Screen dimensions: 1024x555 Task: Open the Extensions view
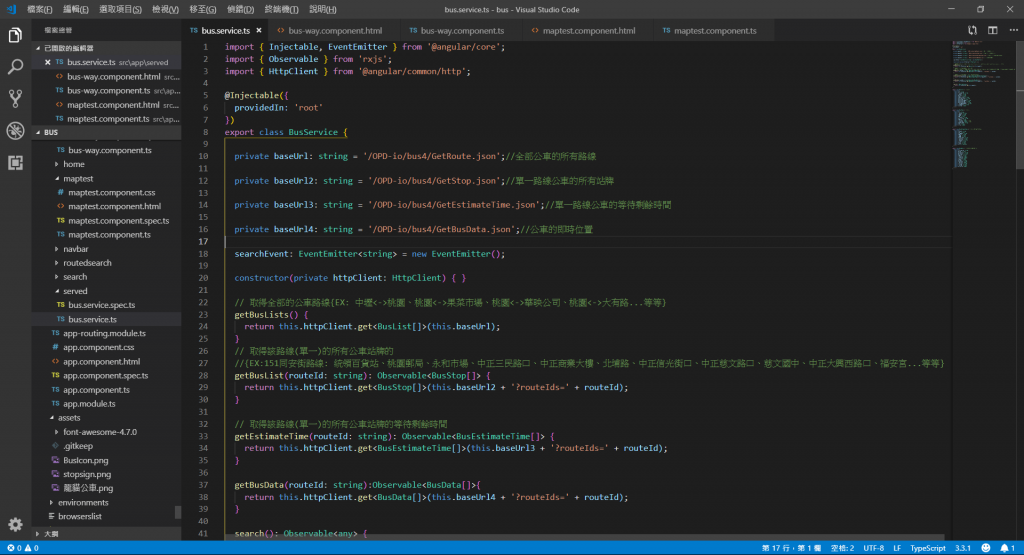point(15,163)
